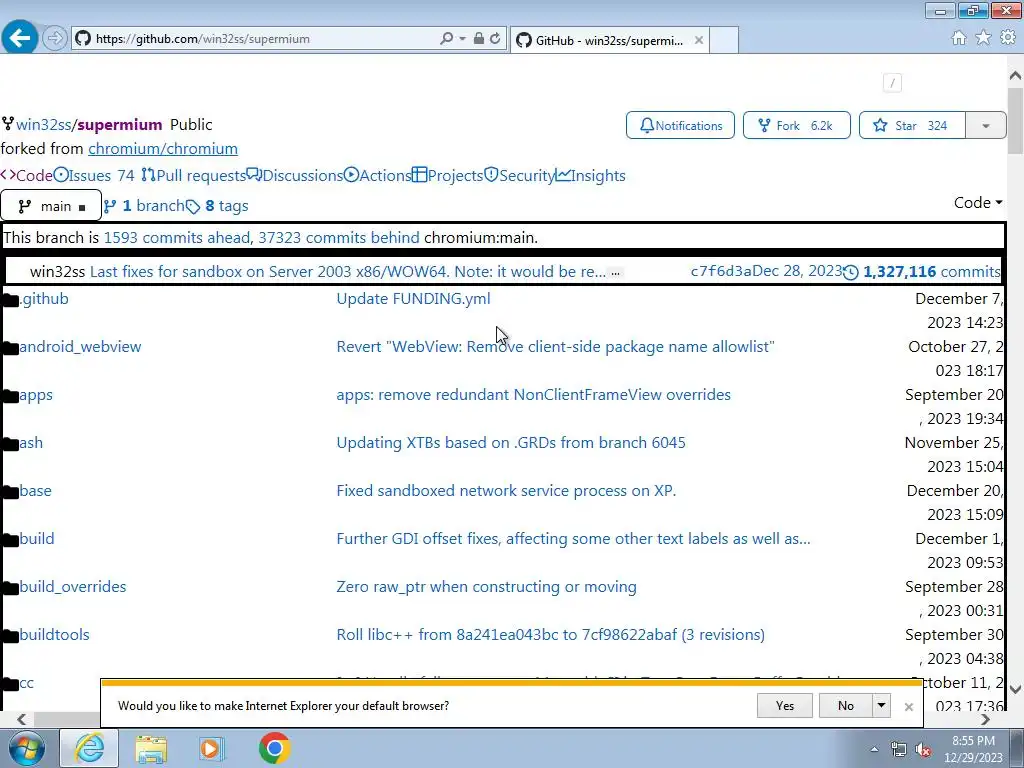The image size is (1024, 768).
Task: Close the GitHub - win32ss/supermium tab
Action: tap(699, 40)
